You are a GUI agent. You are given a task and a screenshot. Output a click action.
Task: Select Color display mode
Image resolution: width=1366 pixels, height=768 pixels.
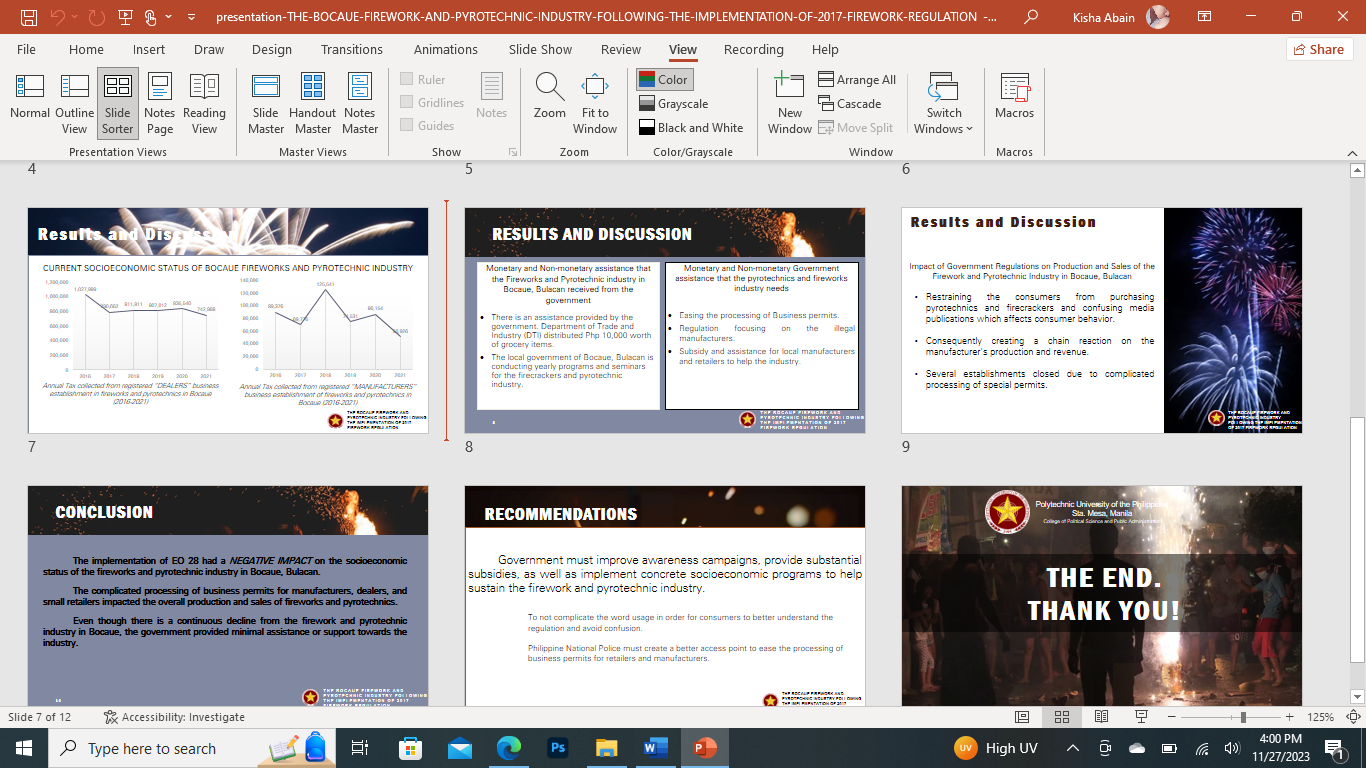tap(664, 80)
